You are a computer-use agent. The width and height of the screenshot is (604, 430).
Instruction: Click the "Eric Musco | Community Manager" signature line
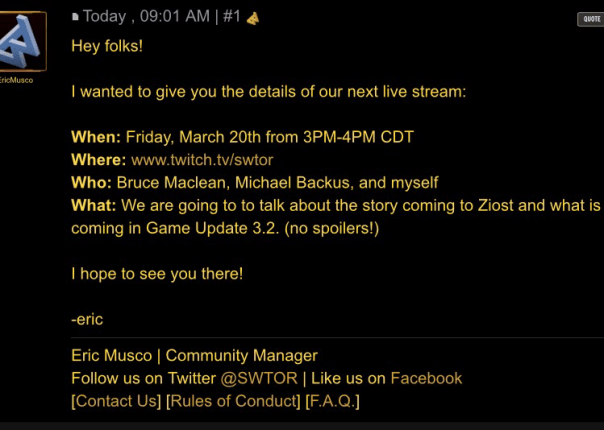point(194,355)
